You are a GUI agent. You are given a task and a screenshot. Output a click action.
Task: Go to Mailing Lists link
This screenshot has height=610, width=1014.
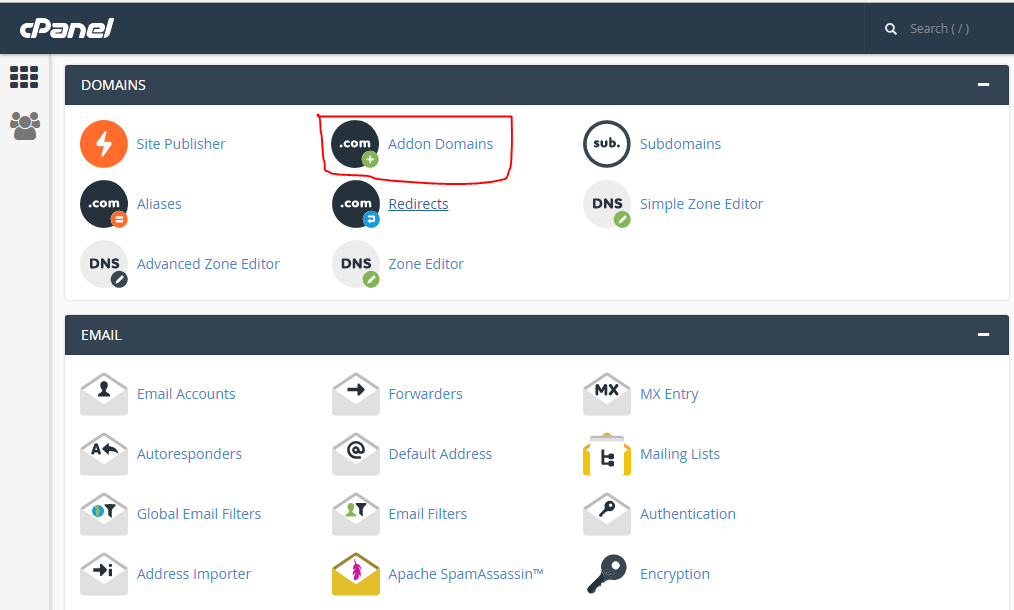(680, 454)
